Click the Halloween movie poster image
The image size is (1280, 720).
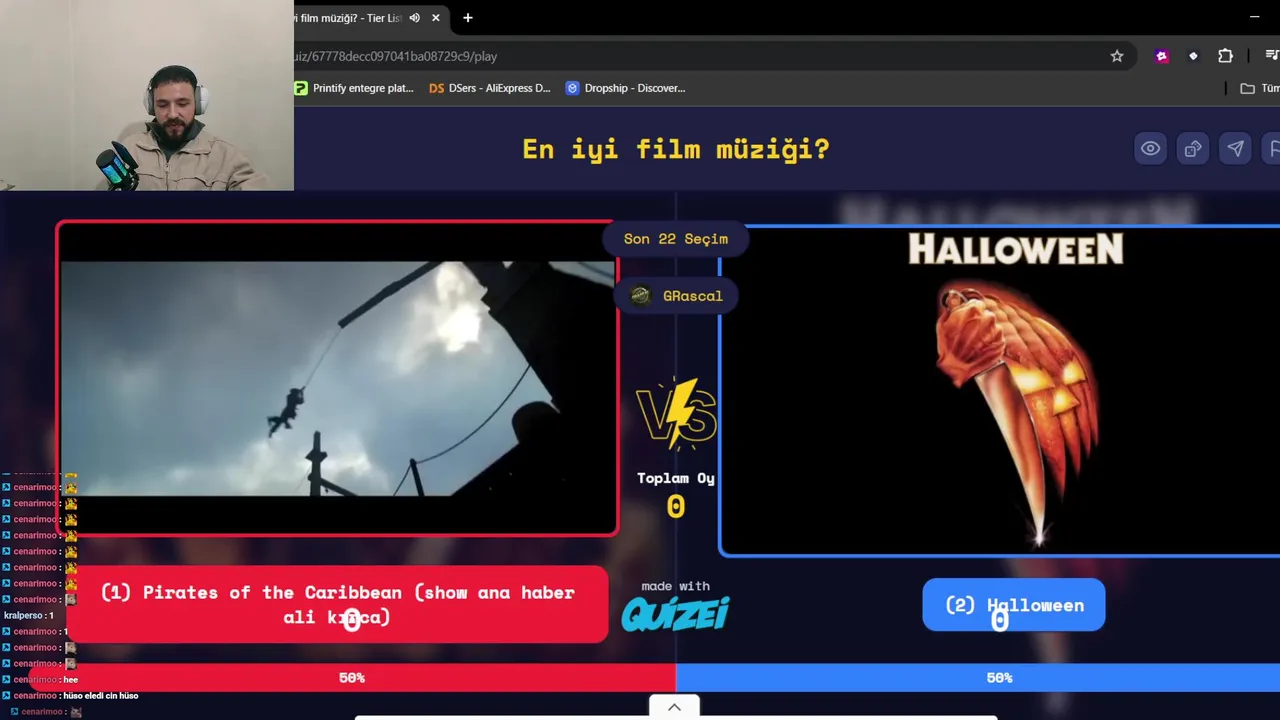coord(1000,390)
